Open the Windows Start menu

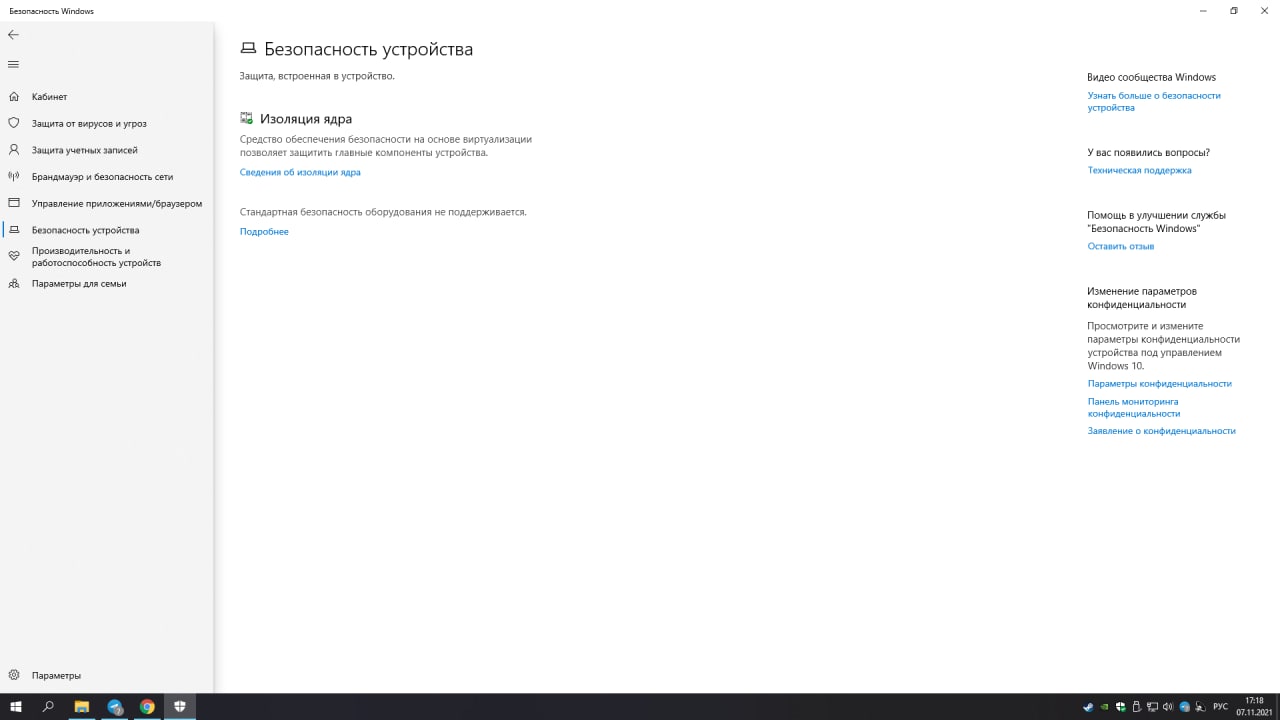tap(16, 706)
